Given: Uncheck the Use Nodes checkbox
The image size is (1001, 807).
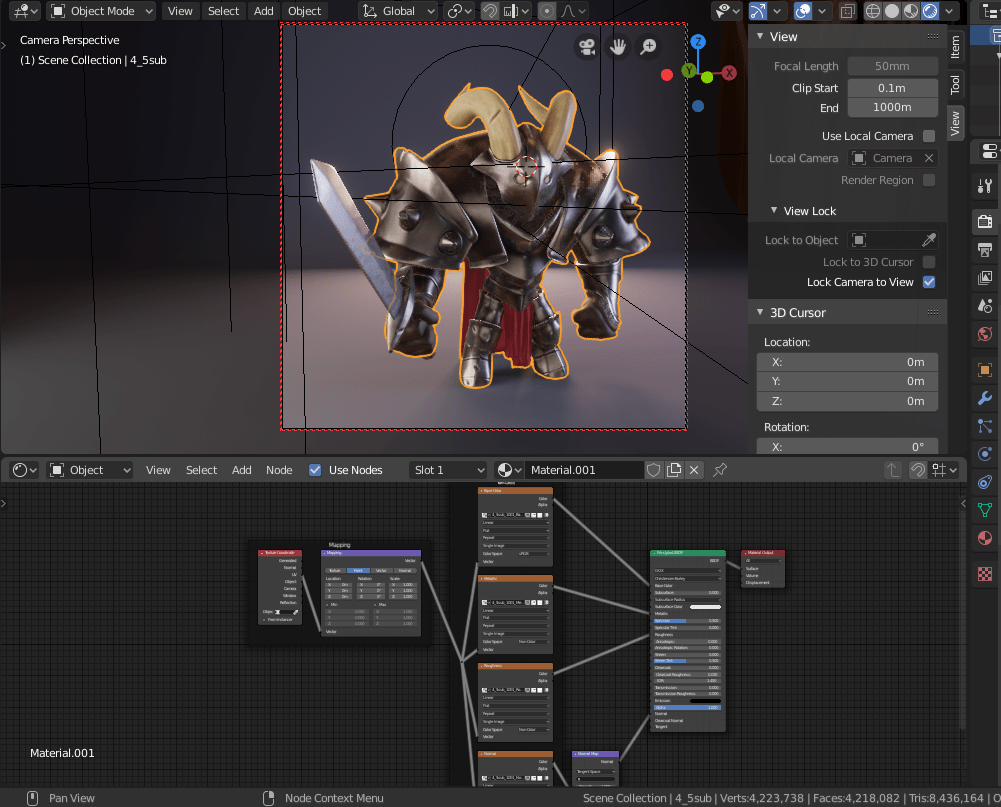Looking at the screenshot, I should tap(316, 470).
